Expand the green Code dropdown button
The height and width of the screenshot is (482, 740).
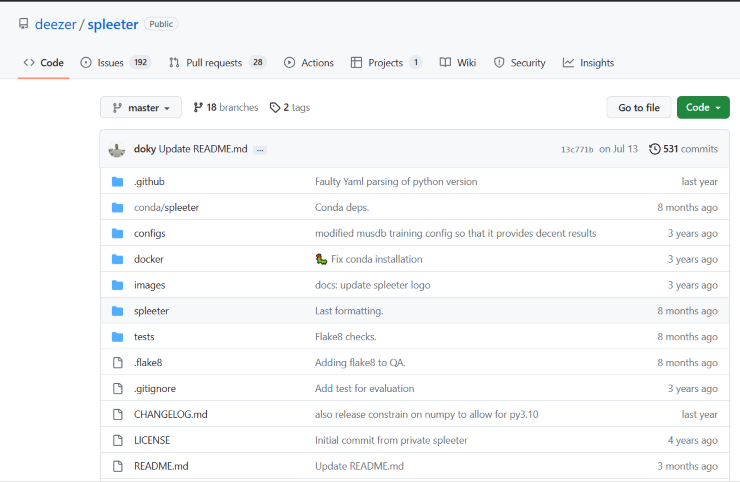click(x=703, y=108)
